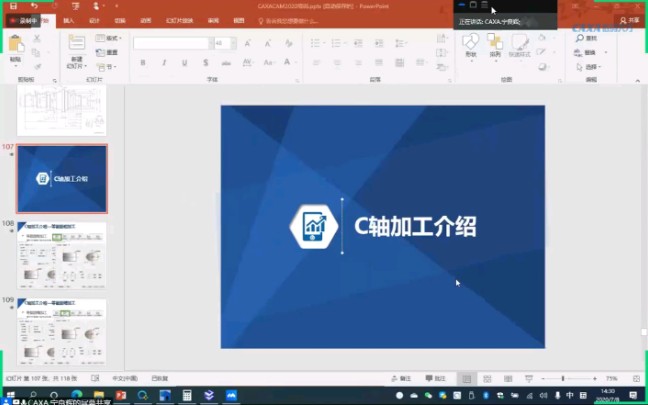The width and height of the screenshot is (648, 405).
Task: Click the Undo arrow in the title bar
Action: (34, 6)
